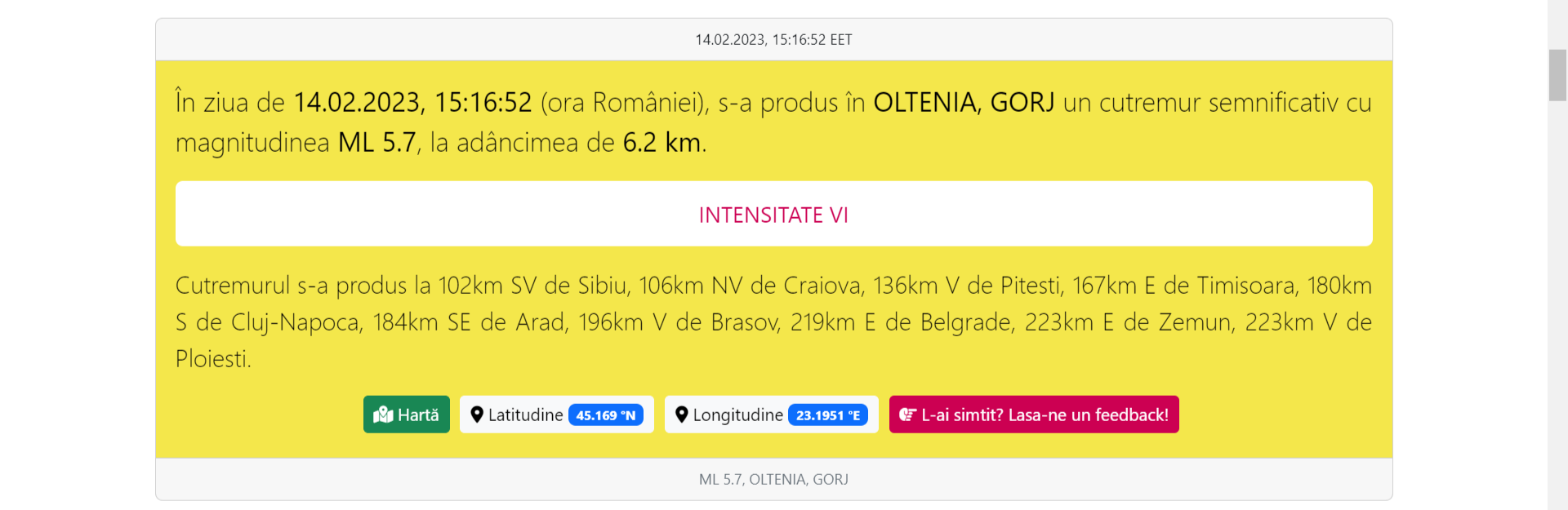Image resolution: width=1568 pixels, height=510 pixels.
Task: Click the footer text ML 5.7, OLTENIA, GORJ
Action: point(773,480)
